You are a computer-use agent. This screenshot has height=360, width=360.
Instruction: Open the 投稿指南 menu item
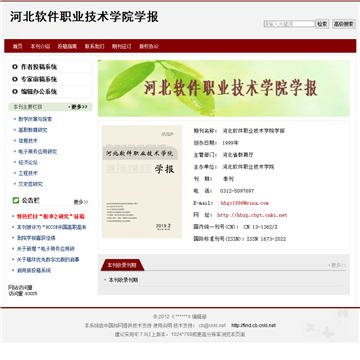click(x=67, y=46)
